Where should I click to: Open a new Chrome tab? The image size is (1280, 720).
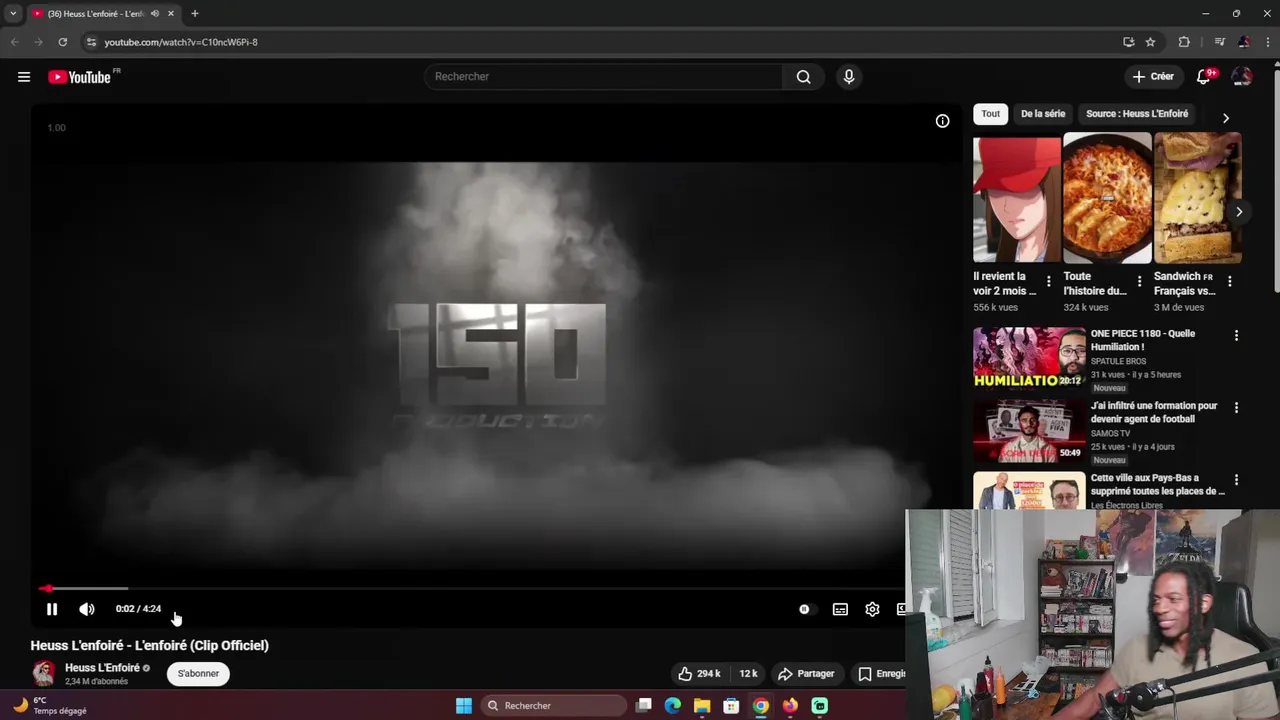[x=194, y=14]
